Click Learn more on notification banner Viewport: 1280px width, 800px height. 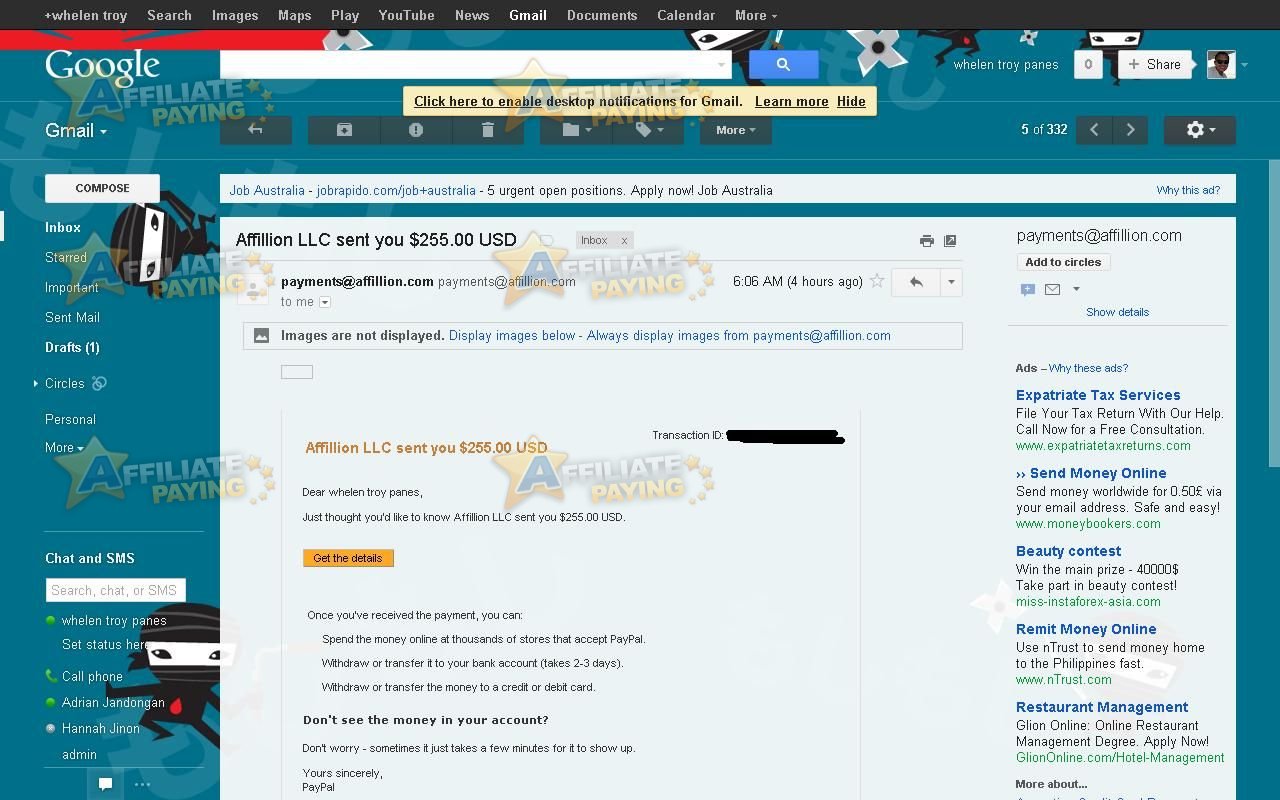coord(792,101)
